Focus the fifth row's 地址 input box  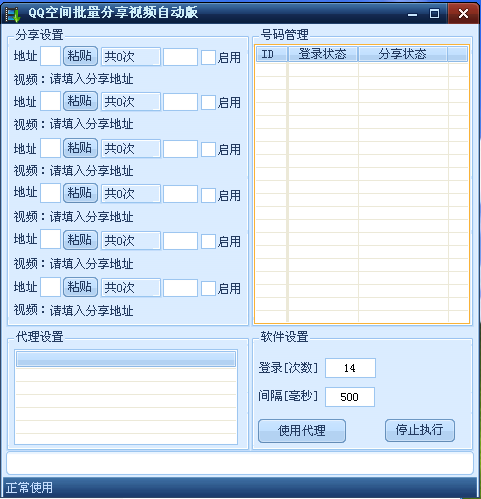pos(50,239)
